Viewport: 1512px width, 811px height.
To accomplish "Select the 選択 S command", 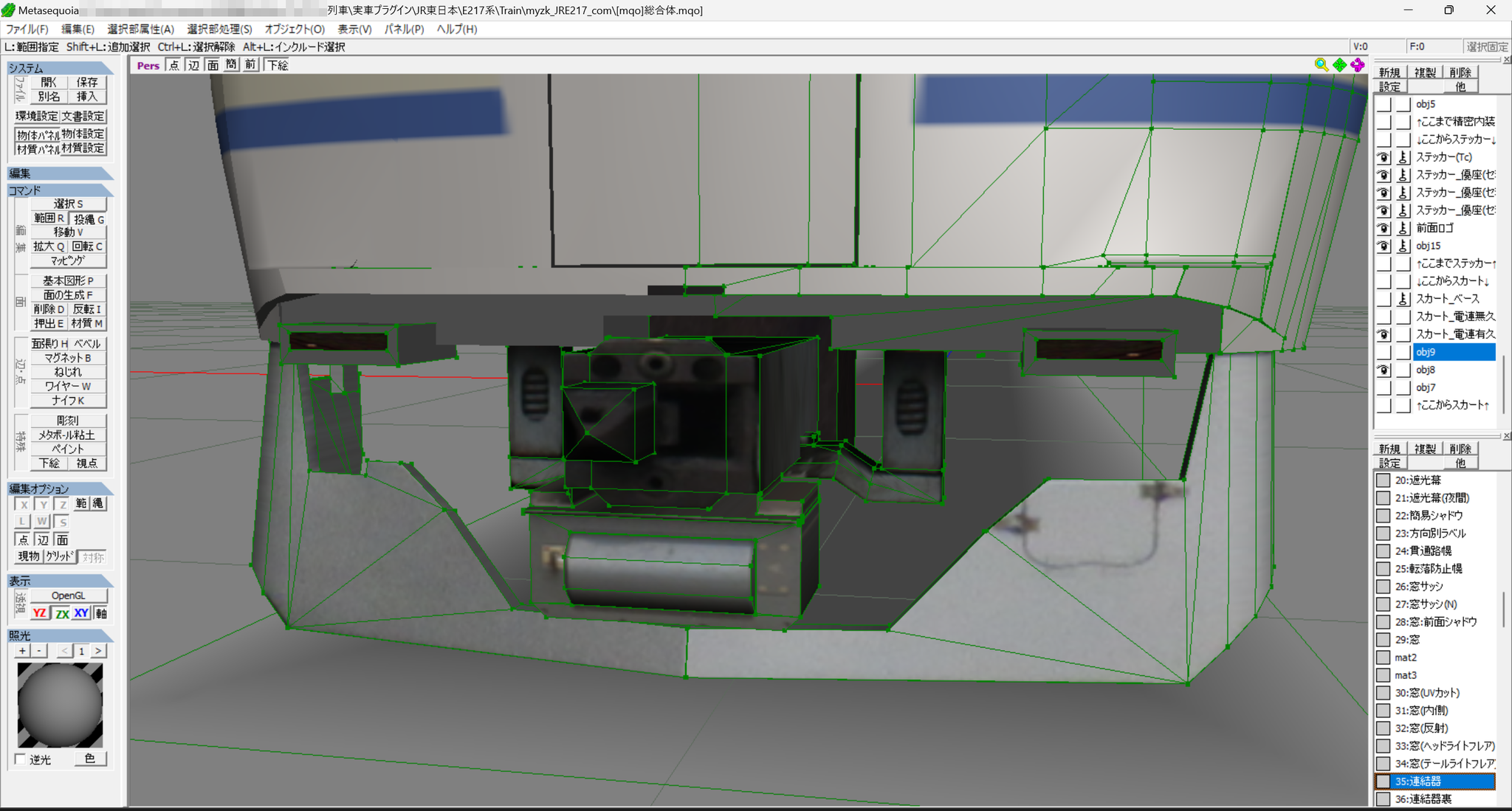I will 68,204.
